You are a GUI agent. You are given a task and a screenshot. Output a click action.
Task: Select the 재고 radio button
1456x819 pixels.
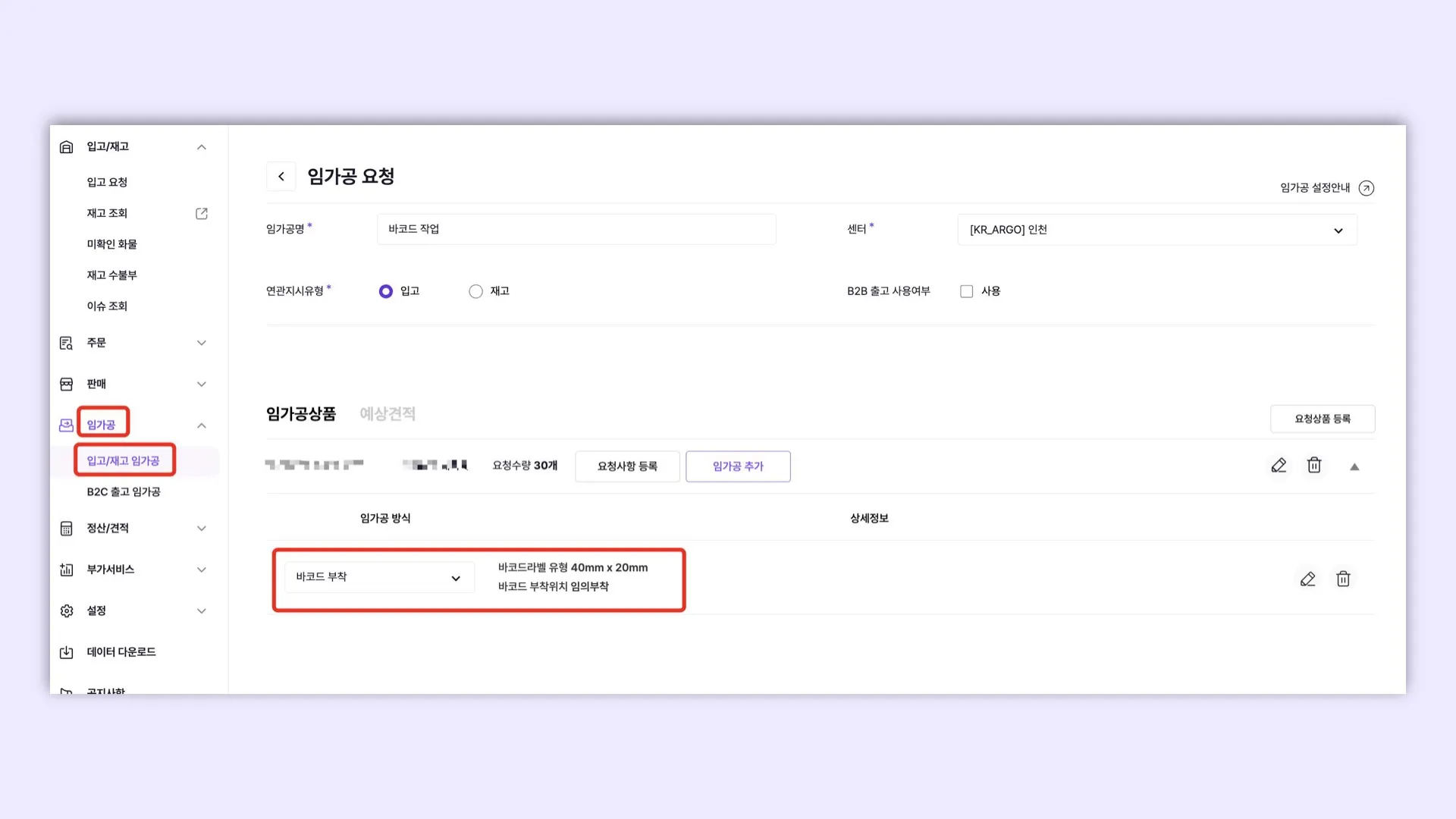point(475,291)
